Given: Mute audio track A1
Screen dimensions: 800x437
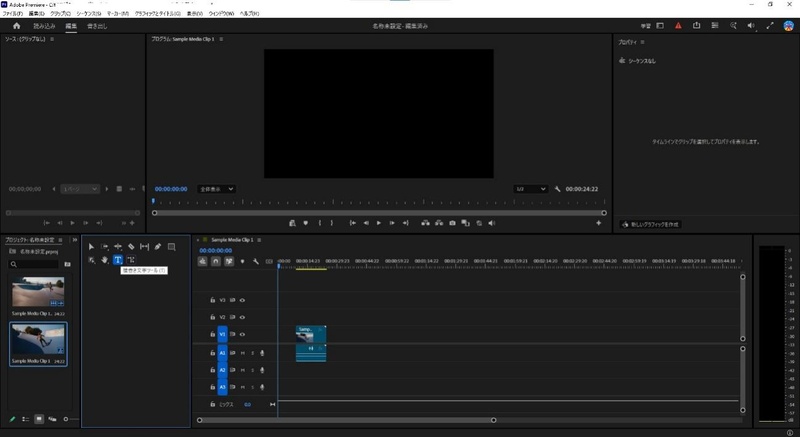Looking at the screenshot, I should (x=243, y=353).
